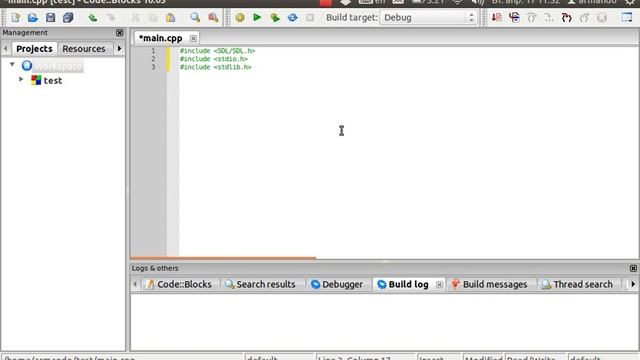Open the Debugging windows icon menu
The width and height of the screenshot is (640, 360).
pos(627,17)
